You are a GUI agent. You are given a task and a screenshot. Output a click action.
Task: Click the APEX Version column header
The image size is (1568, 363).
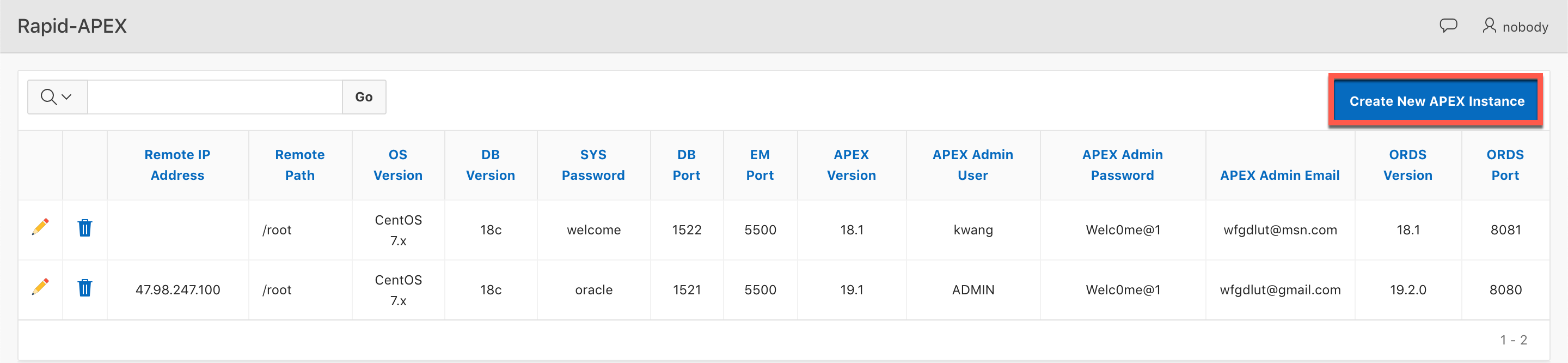coord(851,165)
